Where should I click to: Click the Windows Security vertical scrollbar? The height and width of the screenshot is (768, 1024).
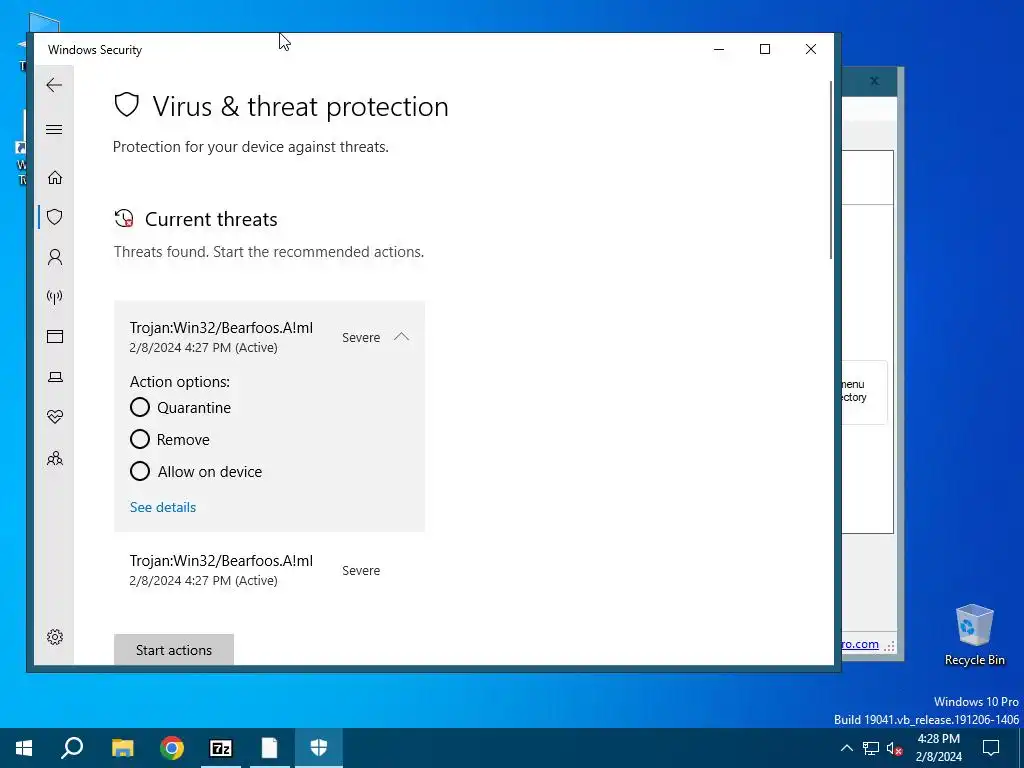[831, 170]
